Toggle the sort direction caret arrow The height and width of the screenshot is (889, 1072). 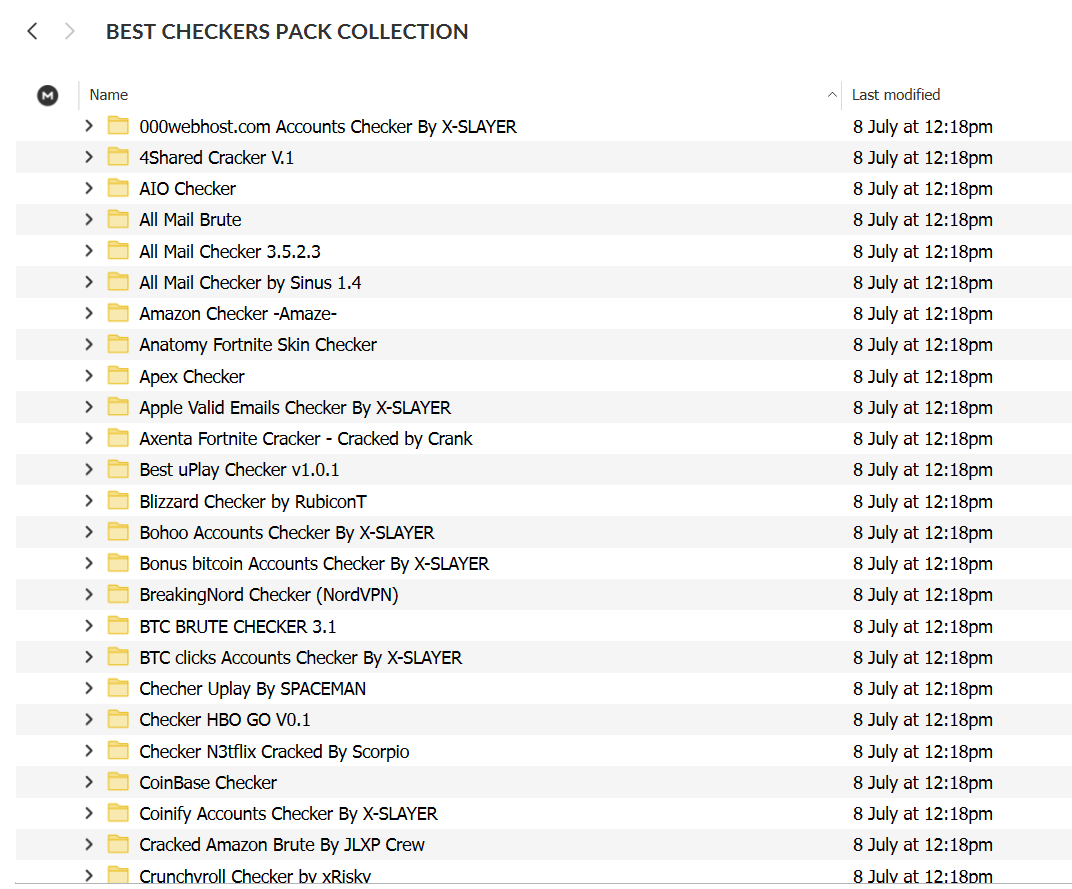click(x=832, y=95)
